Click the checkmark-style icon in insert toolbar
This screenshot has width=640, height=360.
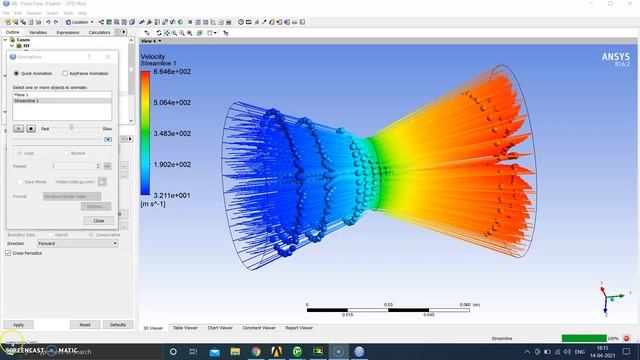pyautogui.click(x=172, y=22)
